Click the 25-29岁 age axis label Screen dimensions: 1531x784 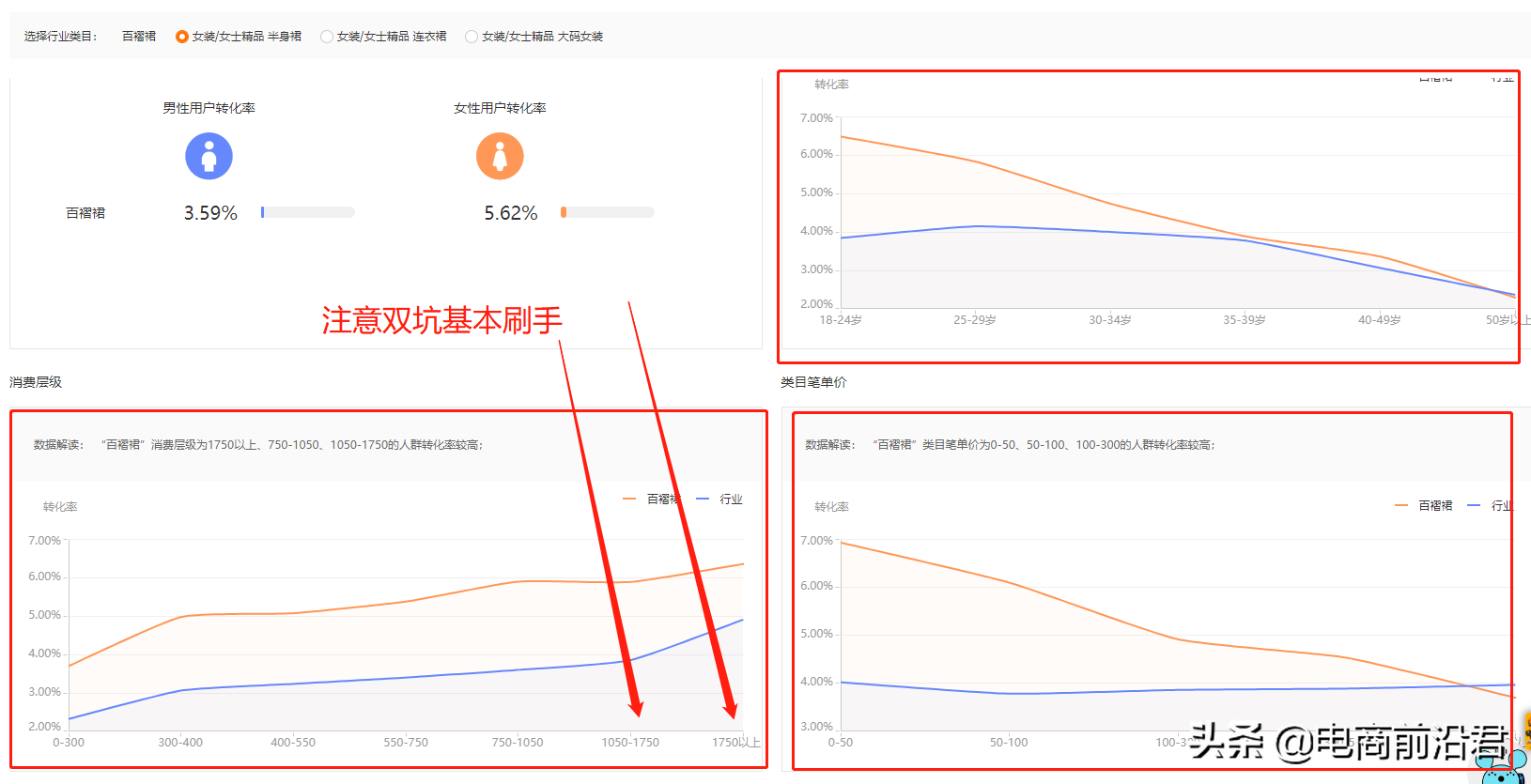pyautogui.click(x=974, y=320)
